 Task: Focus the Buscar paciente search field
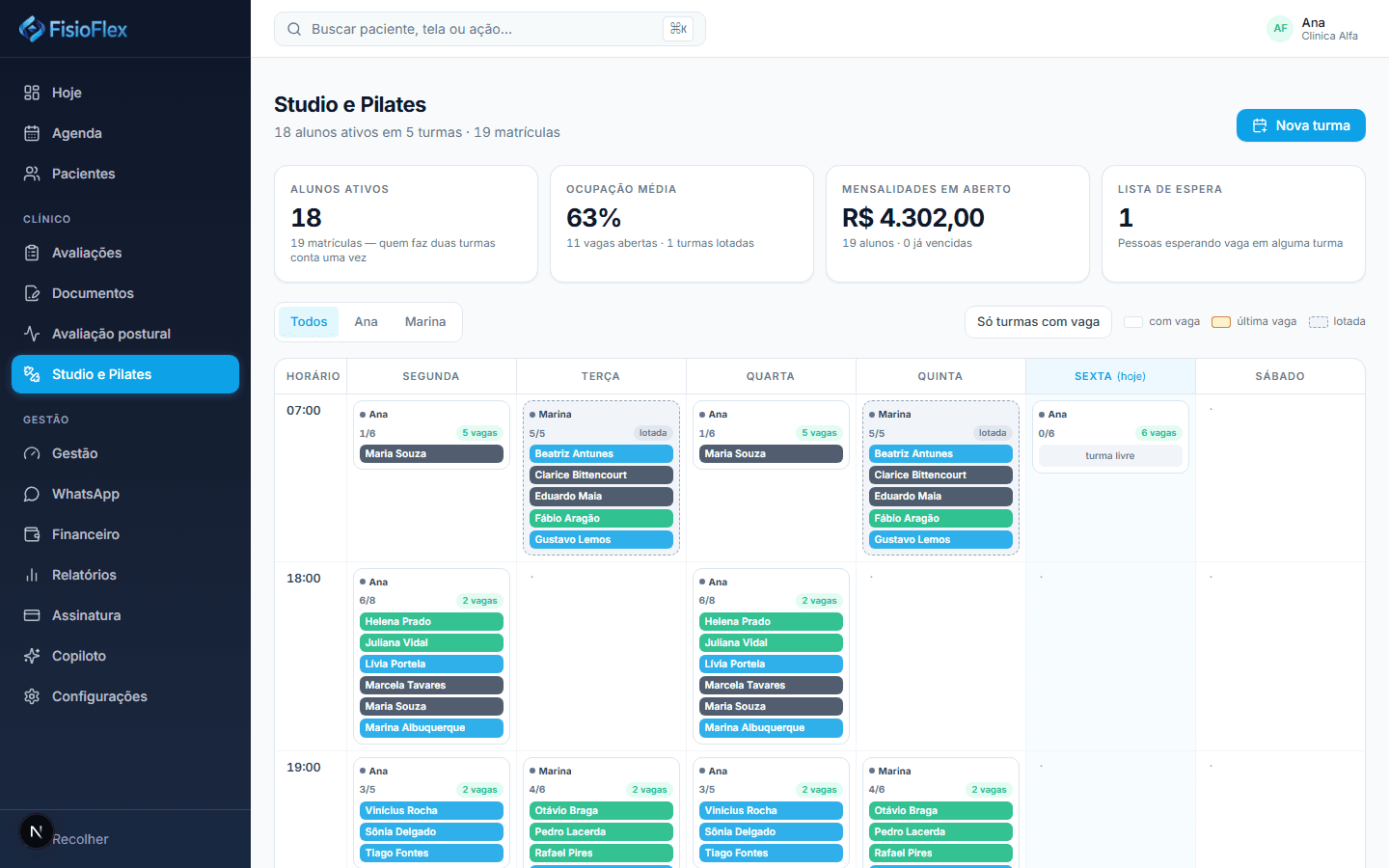(490, 29)
